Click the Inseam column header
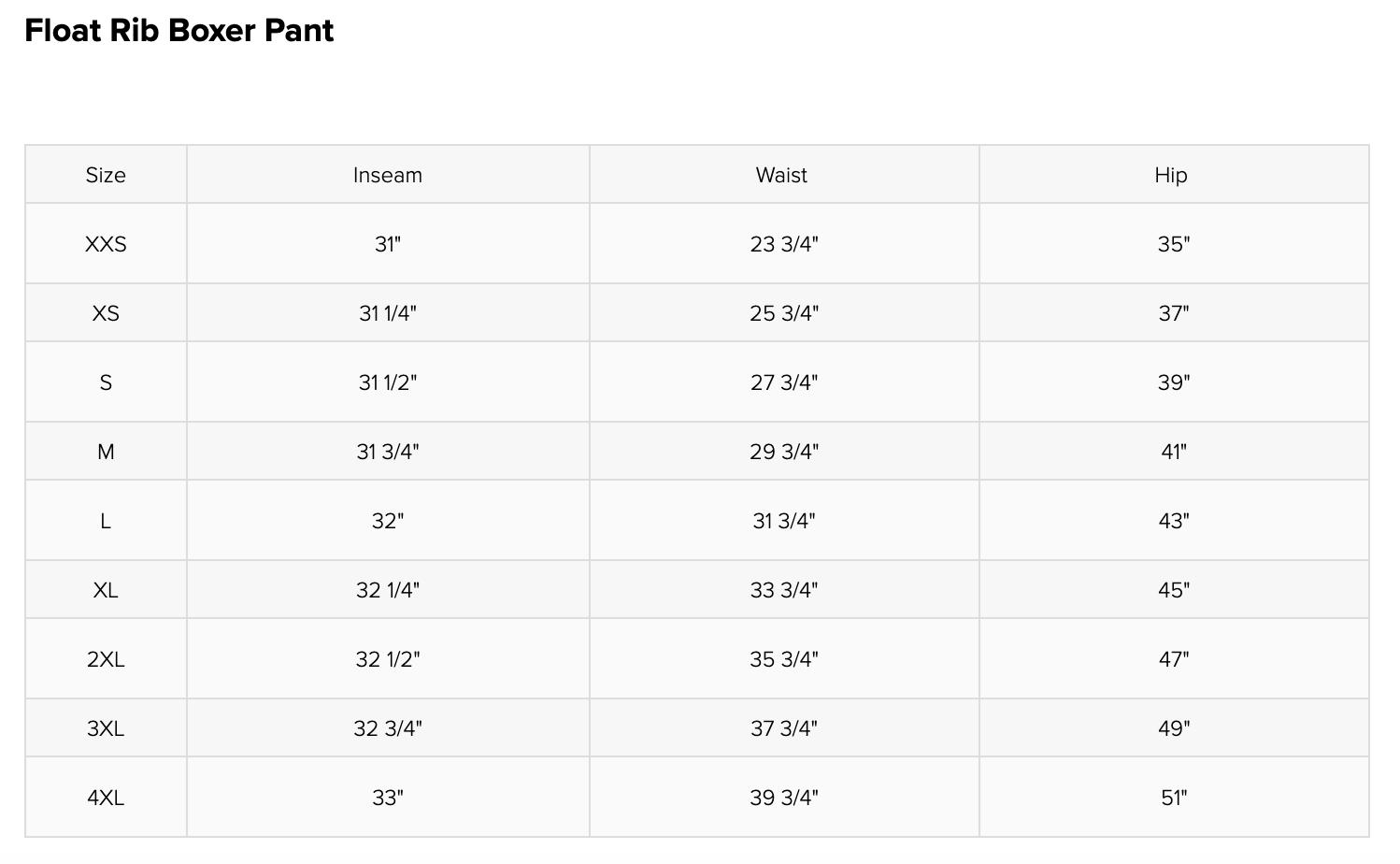Viewport: 1400px width, 864px height. [388, 175]
